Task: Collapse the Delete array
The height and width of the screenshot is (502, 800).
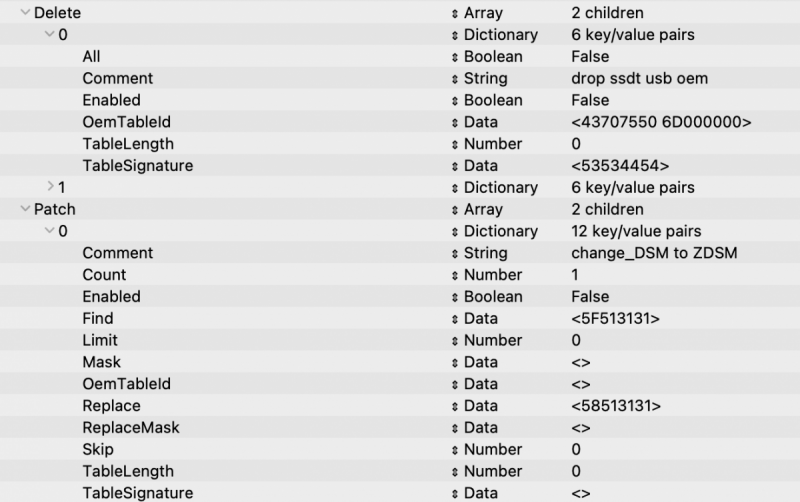Action: coord(25,14)
